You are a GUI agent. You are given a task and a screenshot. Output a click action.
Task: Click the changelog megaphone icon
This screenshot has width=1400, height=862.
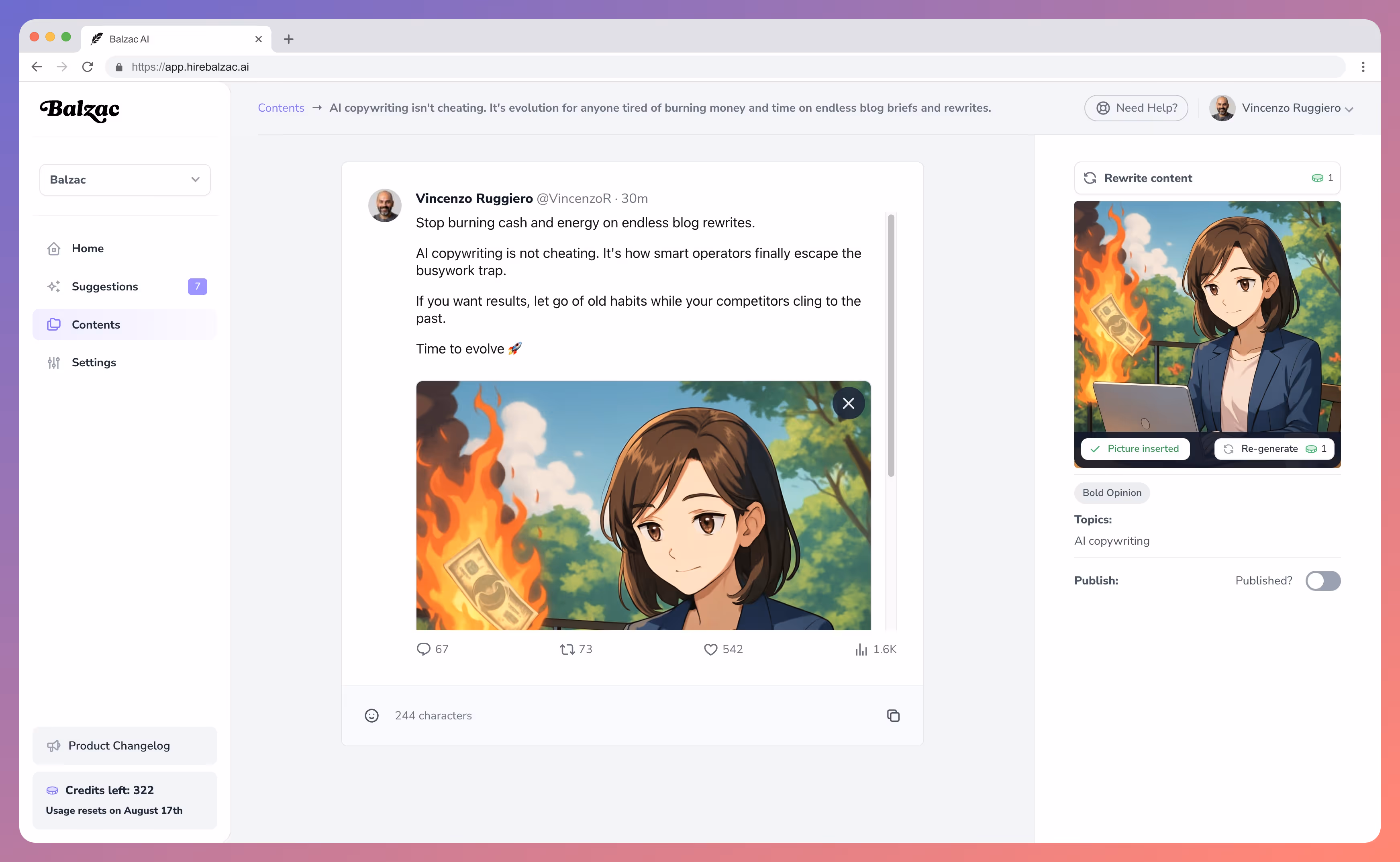click(x=53, y=746)
